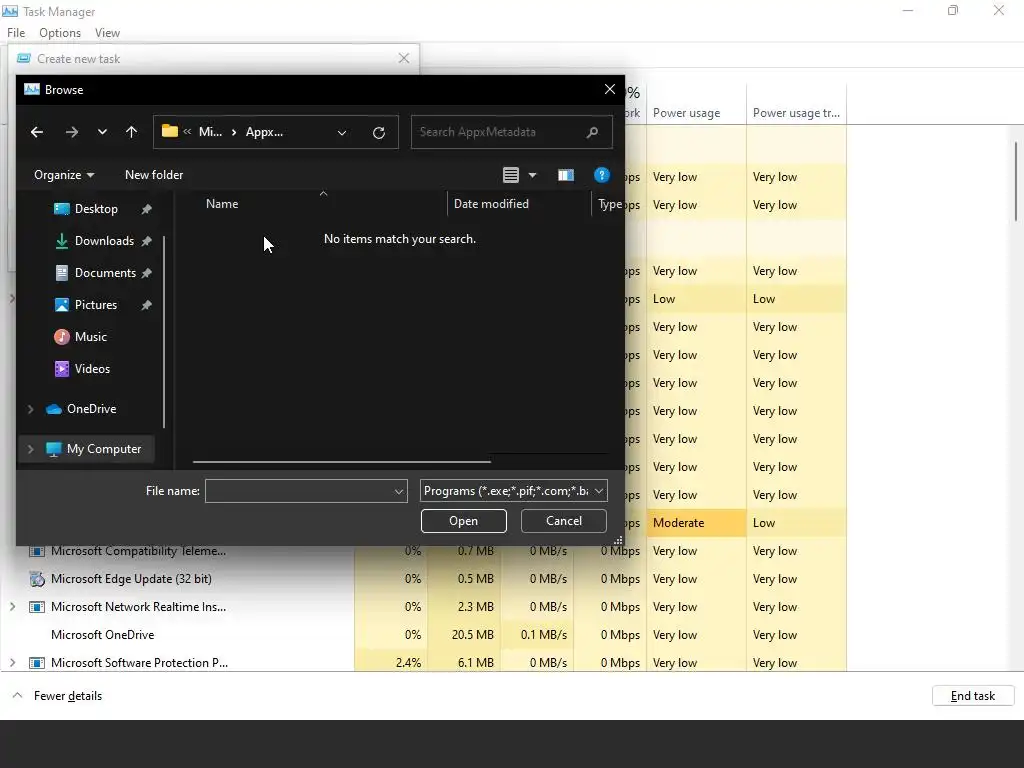
Task: Select Desktop in navigation pane
Action: [96, 209]
